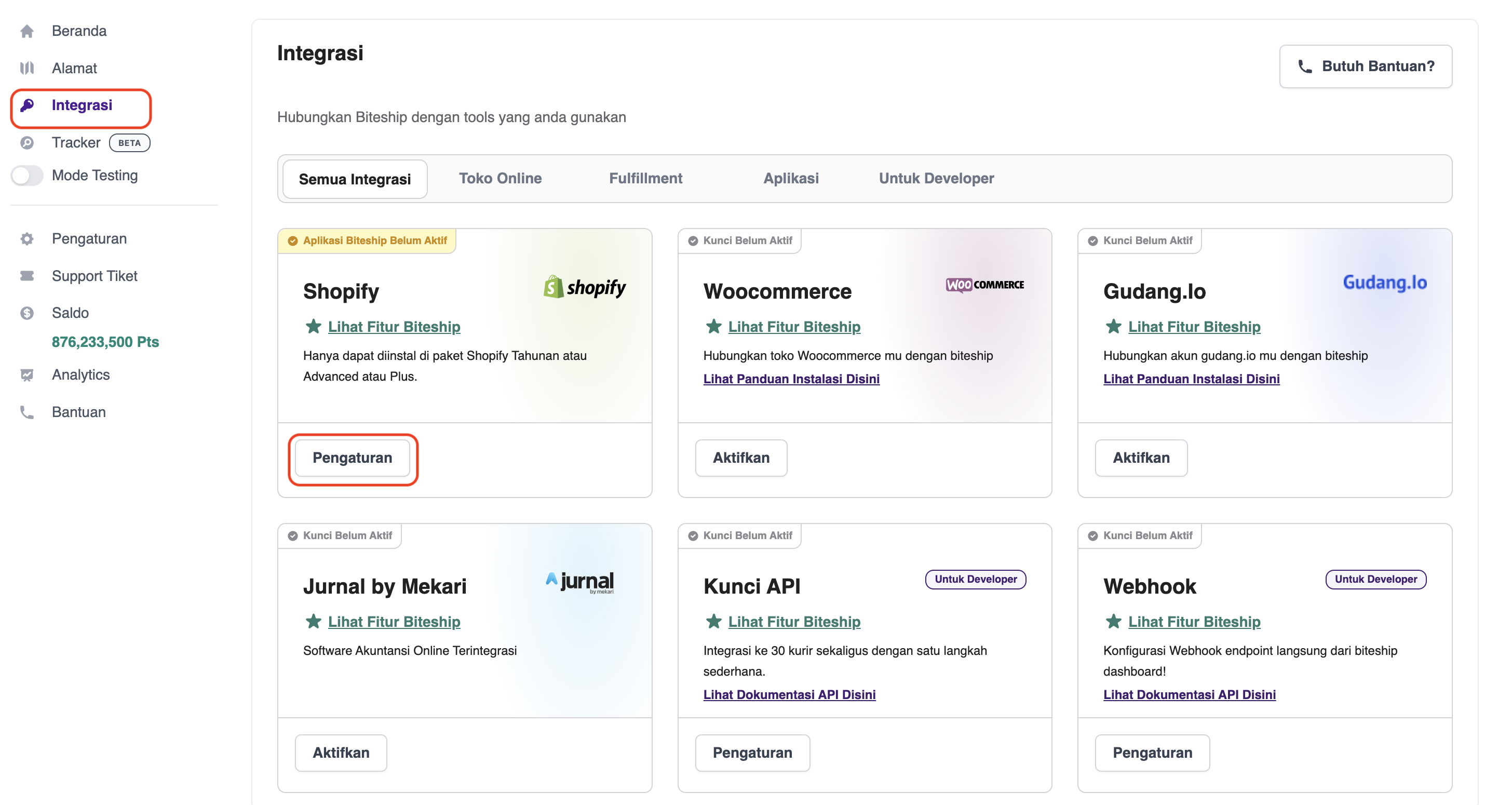Switch to the Toko Online tab
This screenshot has height=805, width=1512.
(x=500, y=179)
